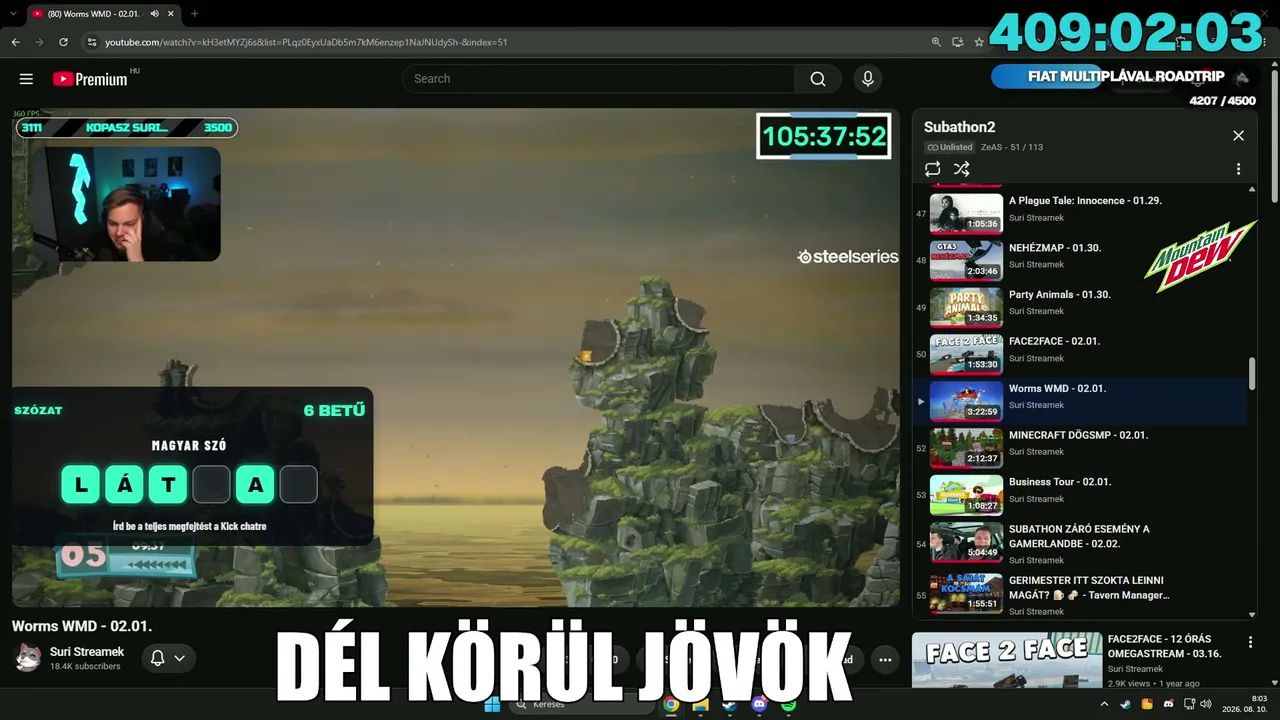Go to the Suri Streamek channel name
Image resolution: width=1280 pixels, height=720 pixels.
87,652
